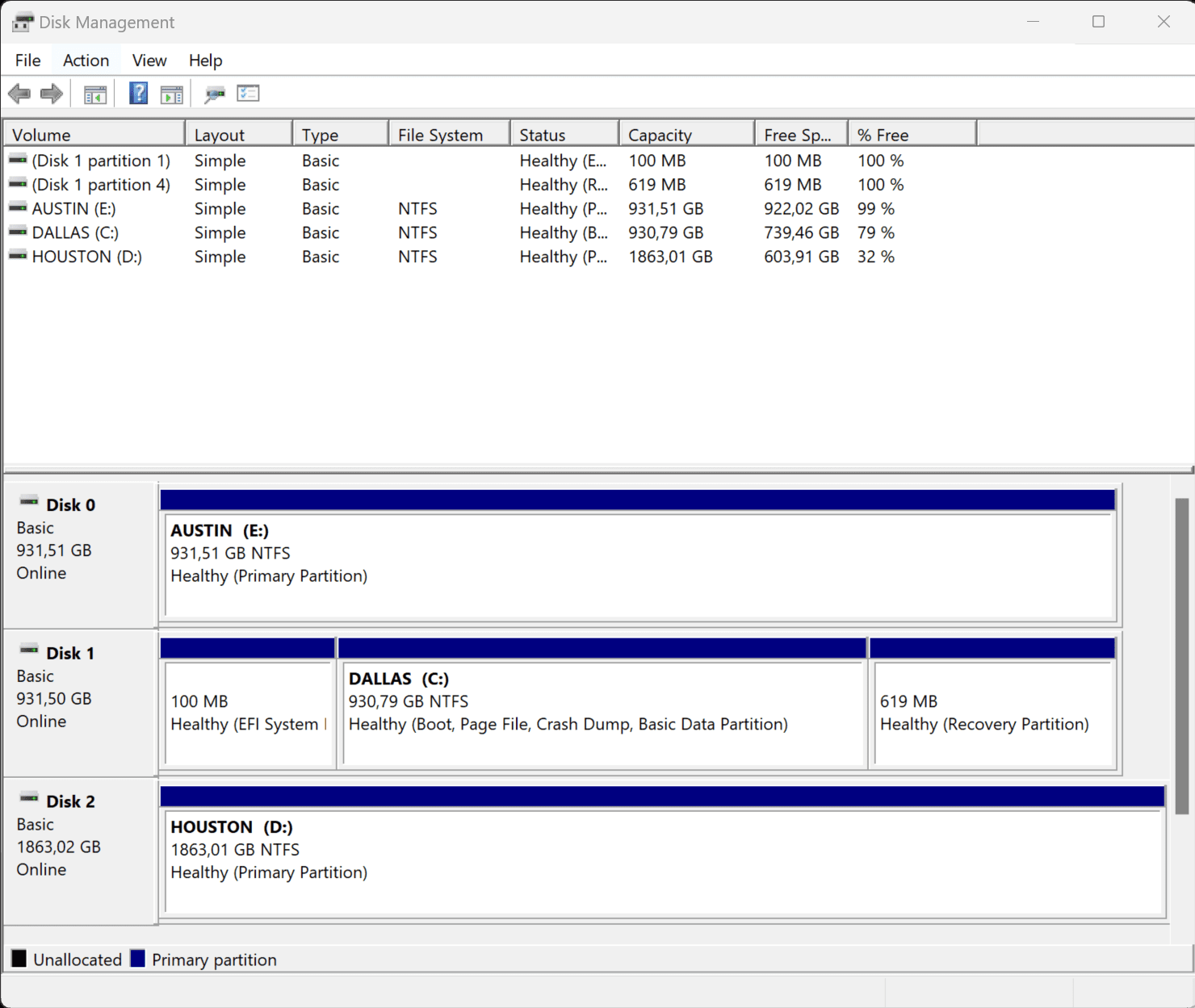Select the AUSTIN (E:) partition block on Disk 0

[639, 556]
